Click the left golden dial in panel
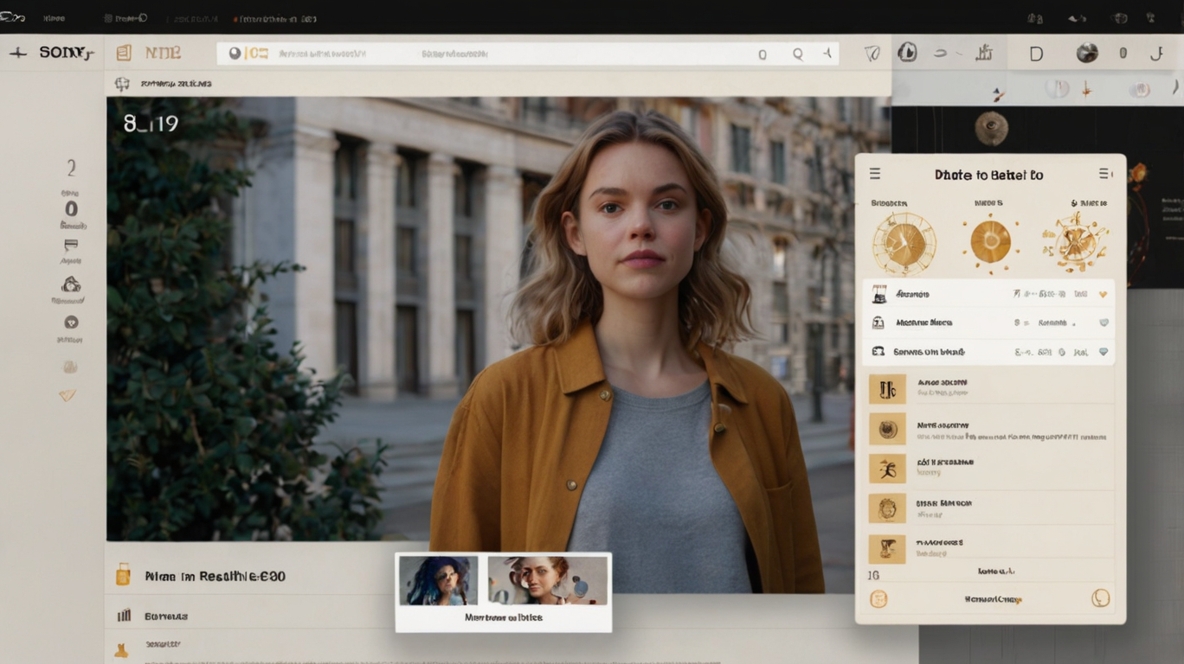Screen dimensions: 1184x664 (904, 243)
